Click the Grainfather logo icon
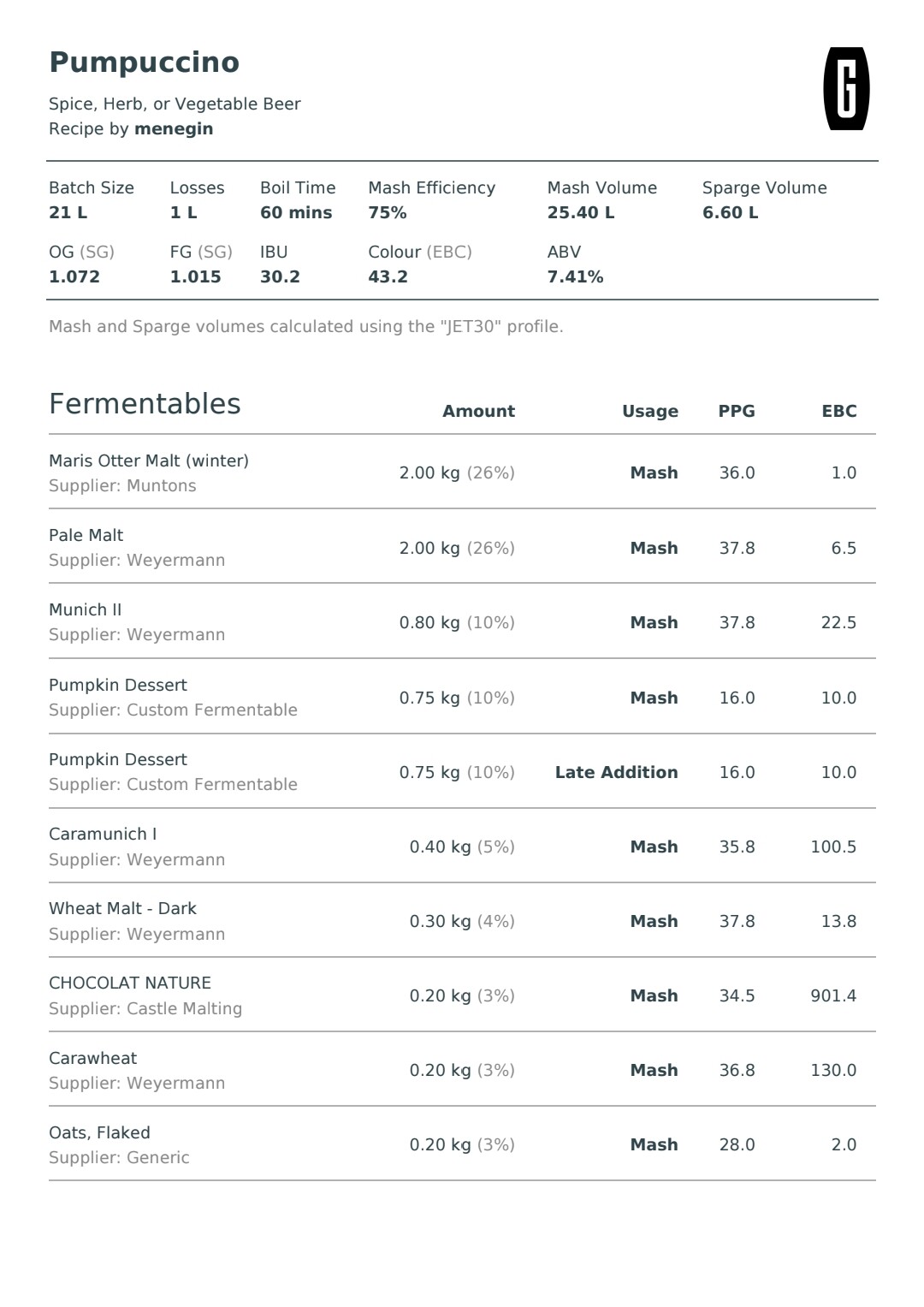 (846, 89)
